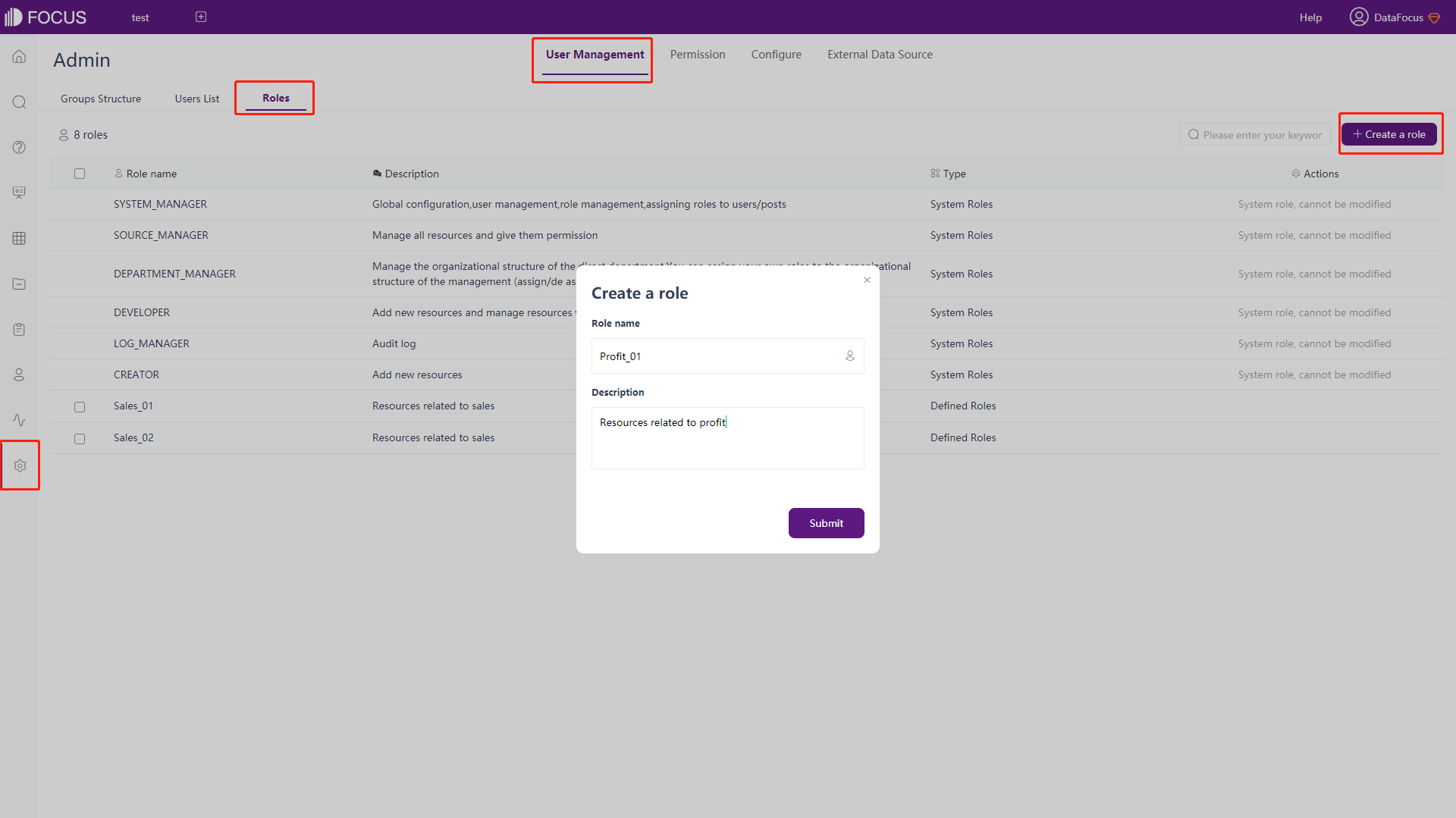This screenshot has height=818, width=1456.
Task: Click the Create a role button
Action: click(1389, 134)
